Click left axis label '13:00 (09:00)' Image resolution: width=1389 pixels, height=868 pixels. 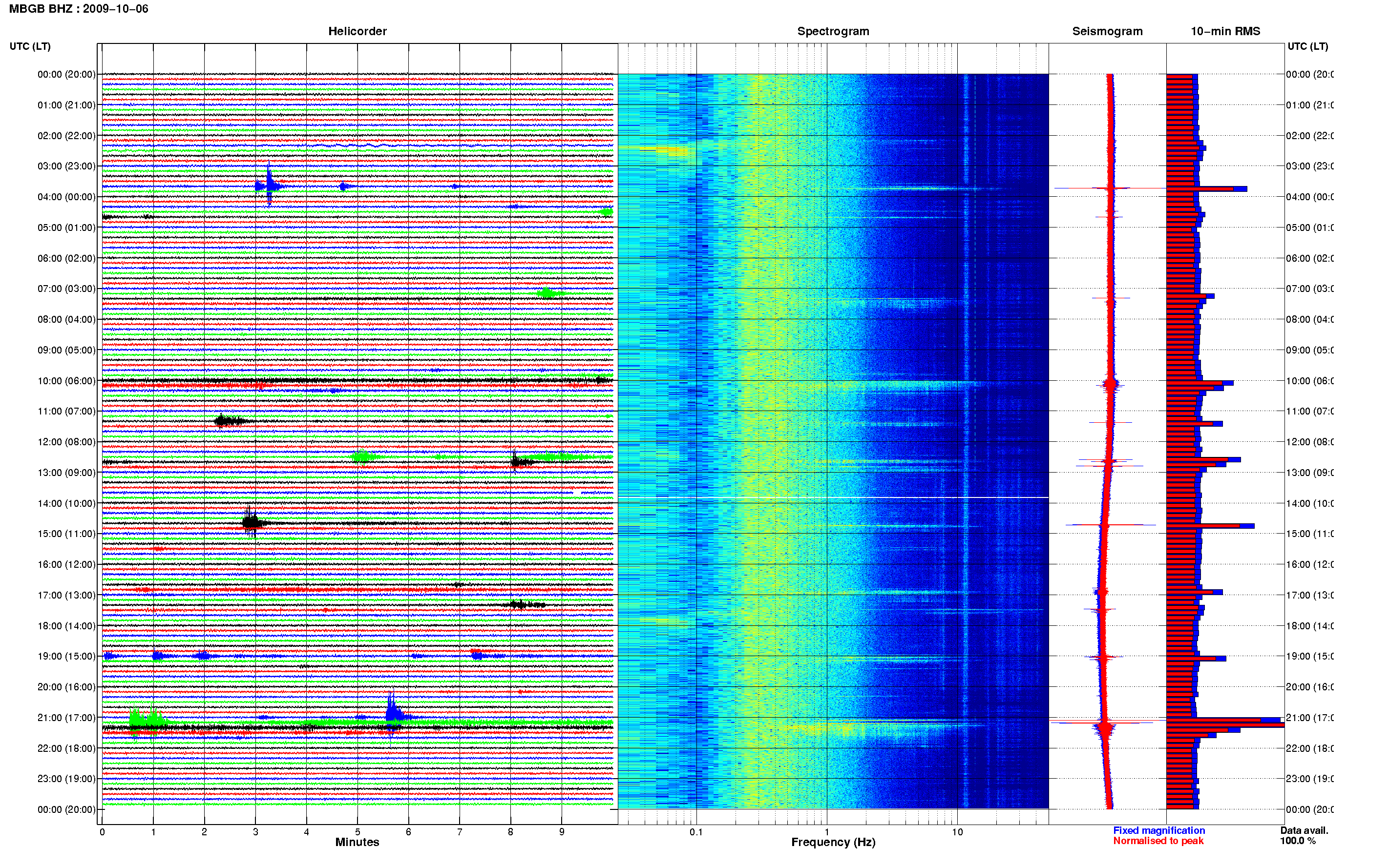[x=66, y=473]
